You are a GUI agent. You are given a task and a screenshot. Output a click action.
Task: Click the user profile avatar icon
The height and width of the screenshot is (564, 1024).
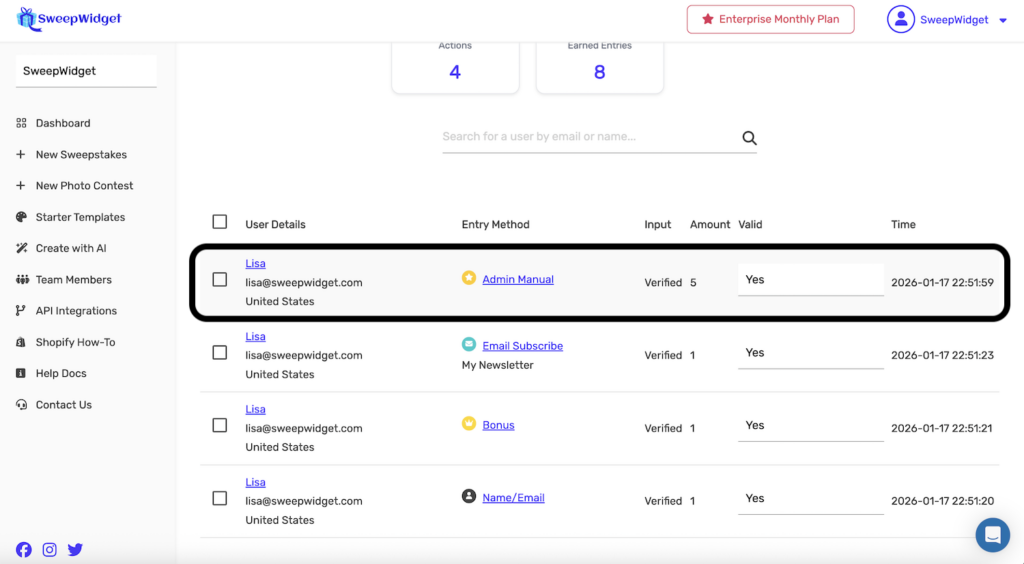click(901, 19)
